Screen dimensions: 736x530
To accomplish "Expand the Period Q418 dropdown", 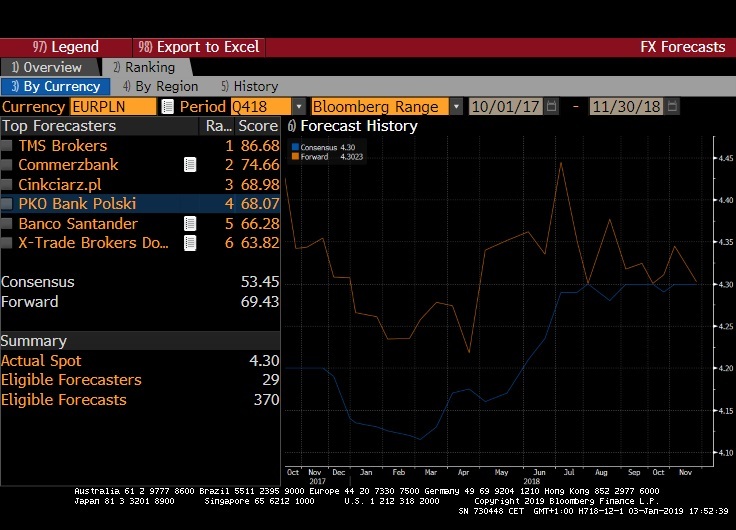I will pyautogui.click(x=298, y=106).
